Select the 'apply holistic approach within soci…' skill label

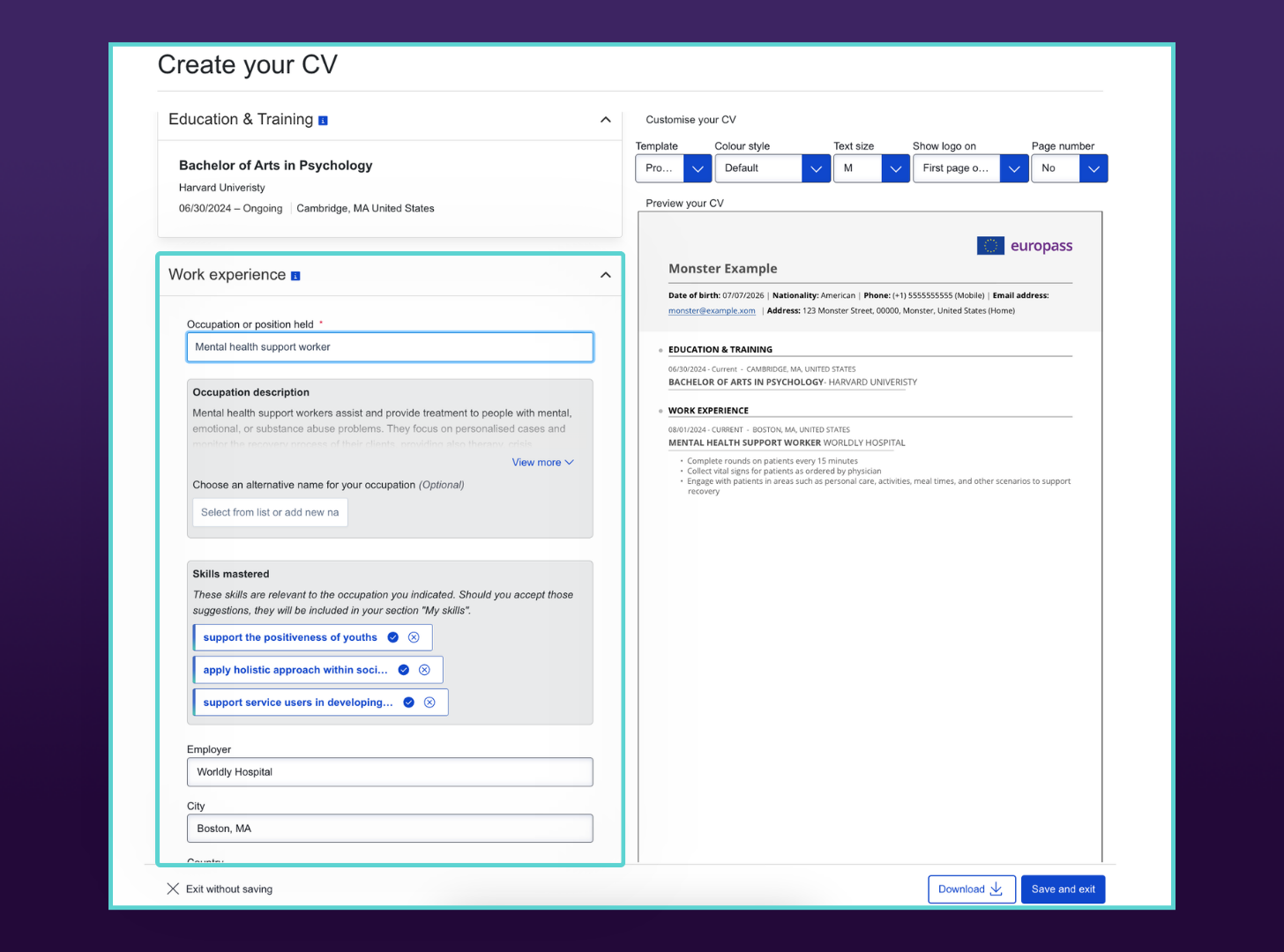[295, 670]
